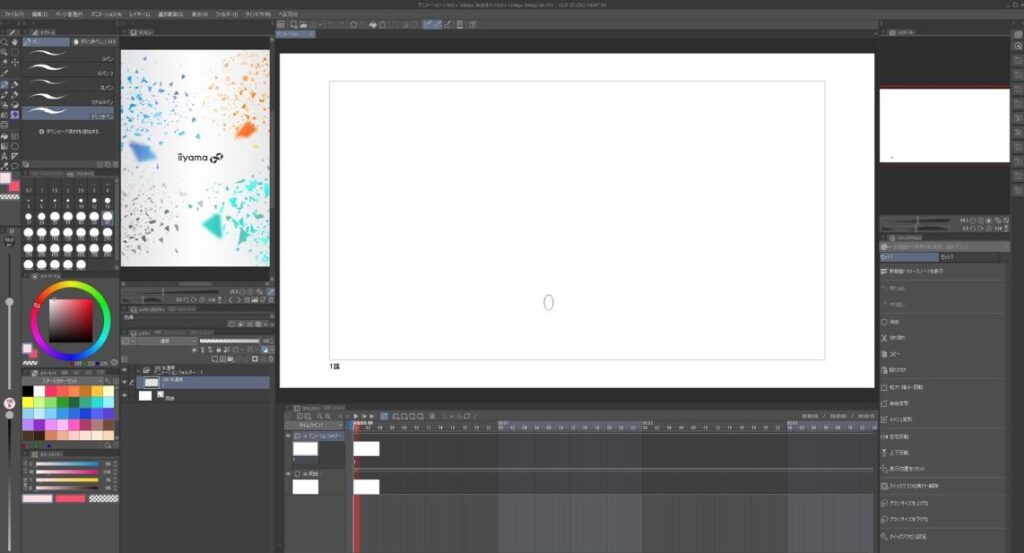The width and height of the screenshot is (1024, 553).
Task: Open the Filter menu in the menu bar
Action: [x=224, y=15]
